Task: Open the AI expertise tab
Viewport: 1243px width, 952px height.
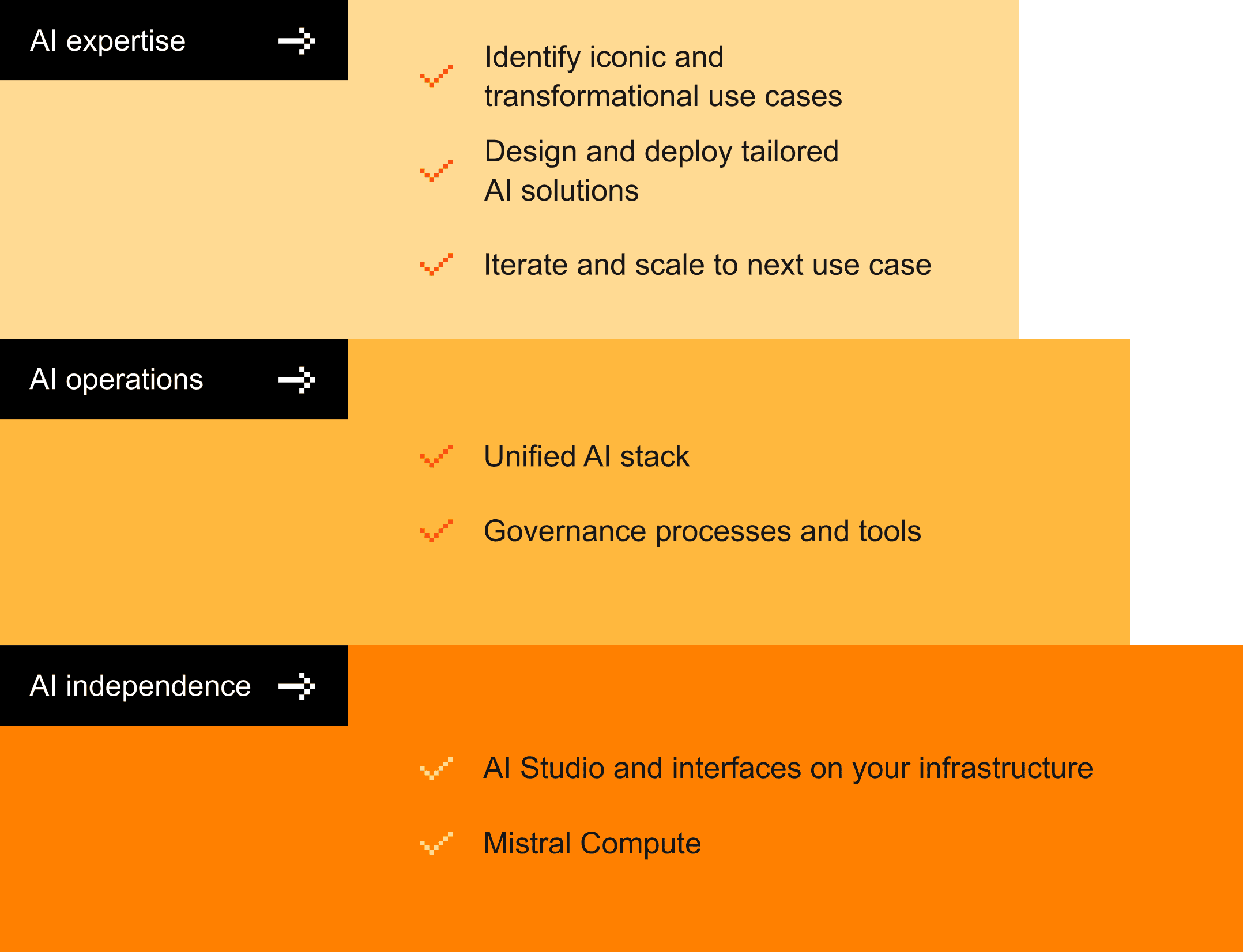Action: (x=108, y=41)
